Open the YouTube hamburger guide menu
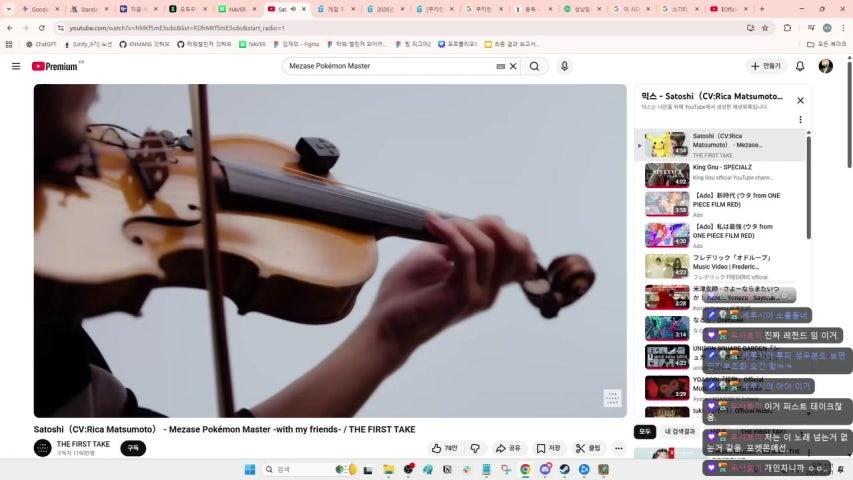 coord(15,66)
